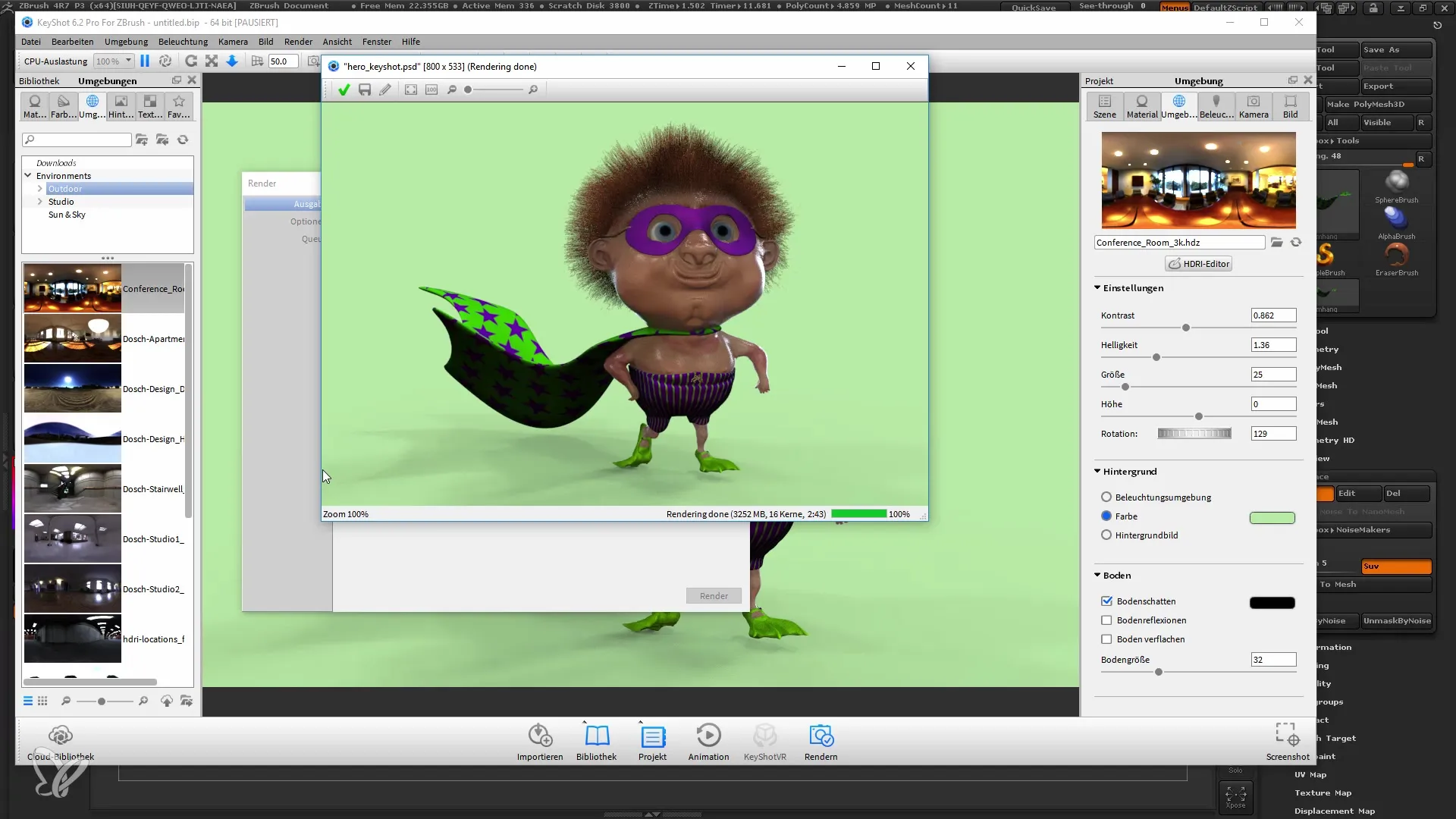Image resolution: width=1456 pixels, height=819 pixels.
Task: Select Rendern from top menu bar
Action: tap(299, 41)
